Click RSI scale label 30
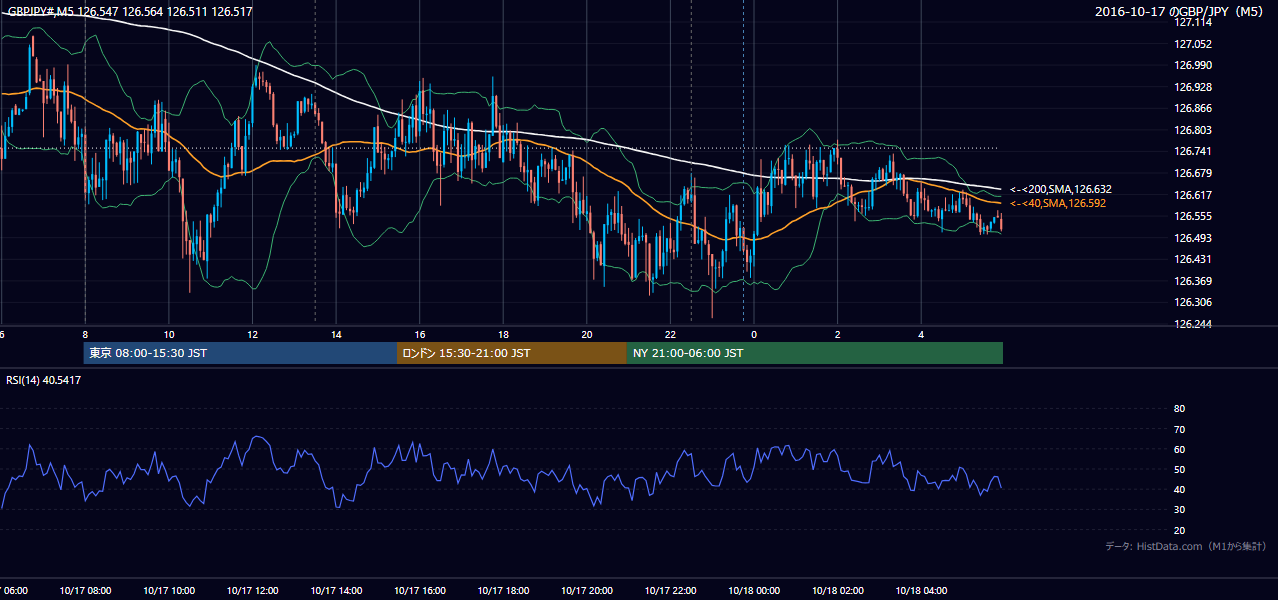Viewport: 1278px width, 600px height. click(1179, 510)
